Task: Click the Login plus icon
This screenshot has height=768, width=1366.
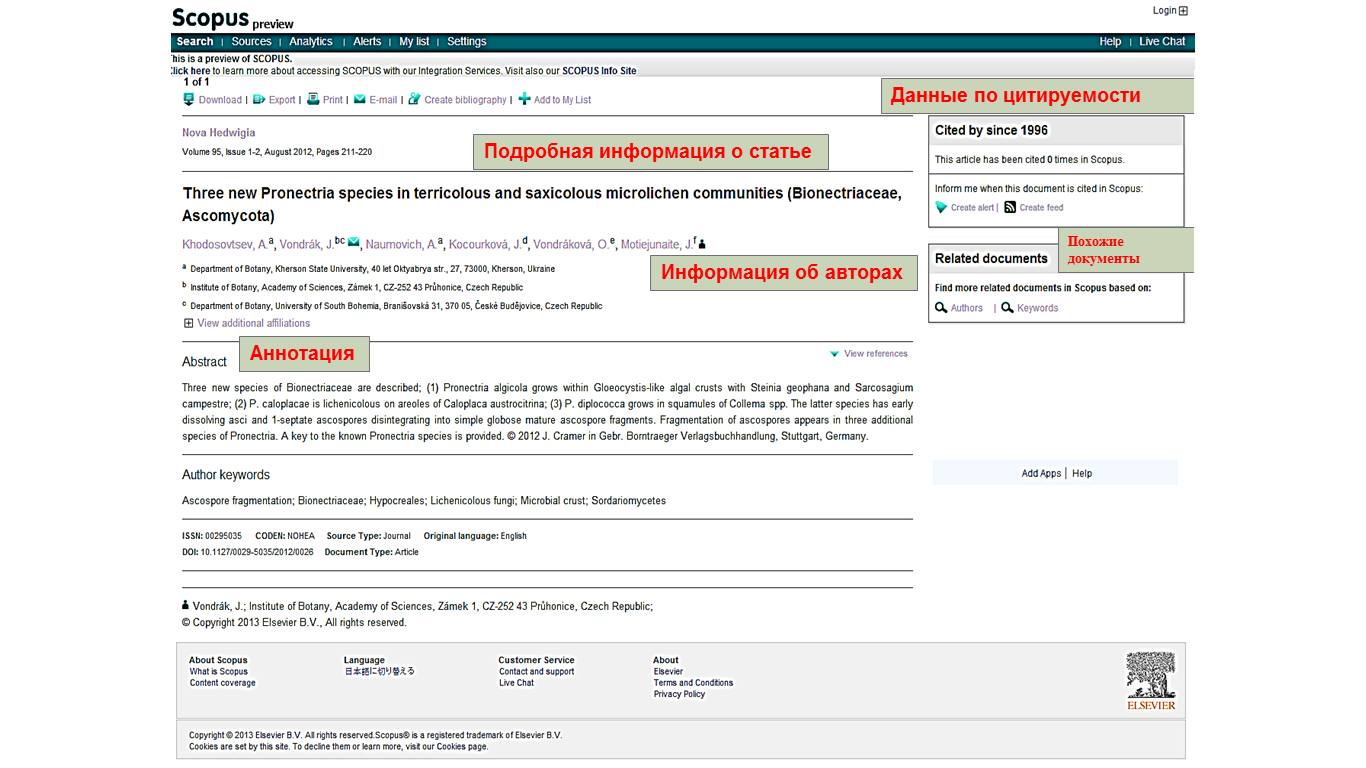Action: pyautogui.click(x=1184, y=11)
